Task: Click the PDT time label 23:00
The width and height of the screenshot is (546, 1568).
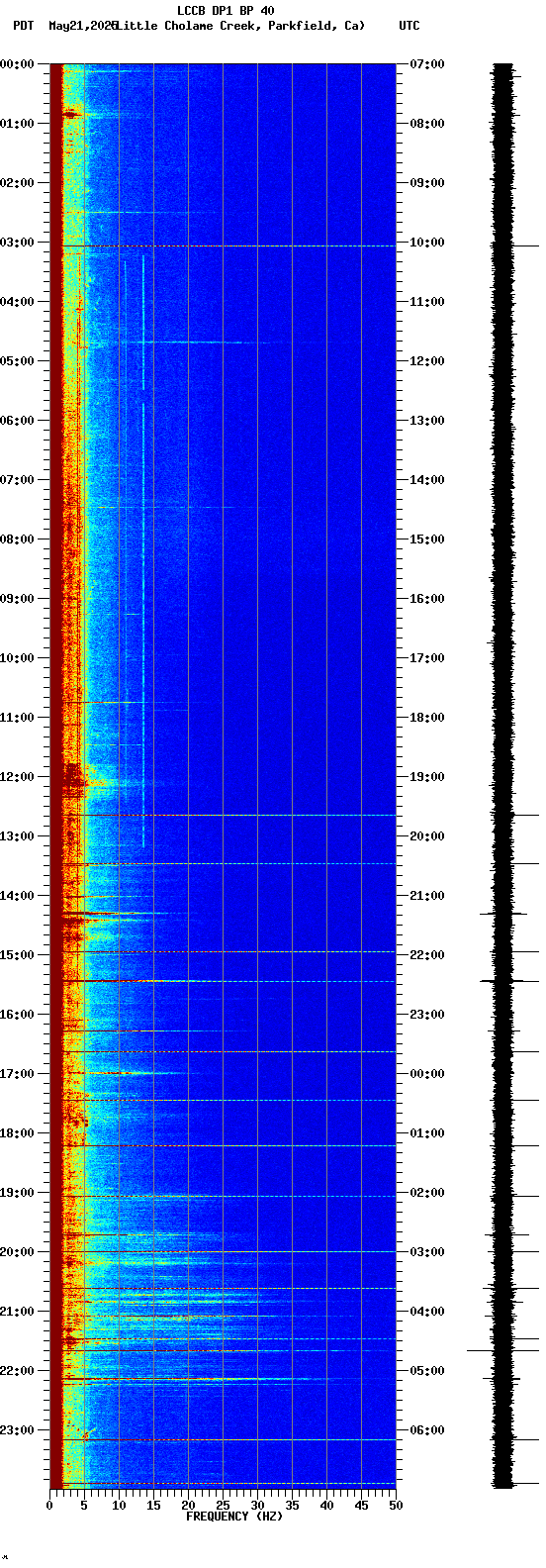Action: tap(17, 1430)
